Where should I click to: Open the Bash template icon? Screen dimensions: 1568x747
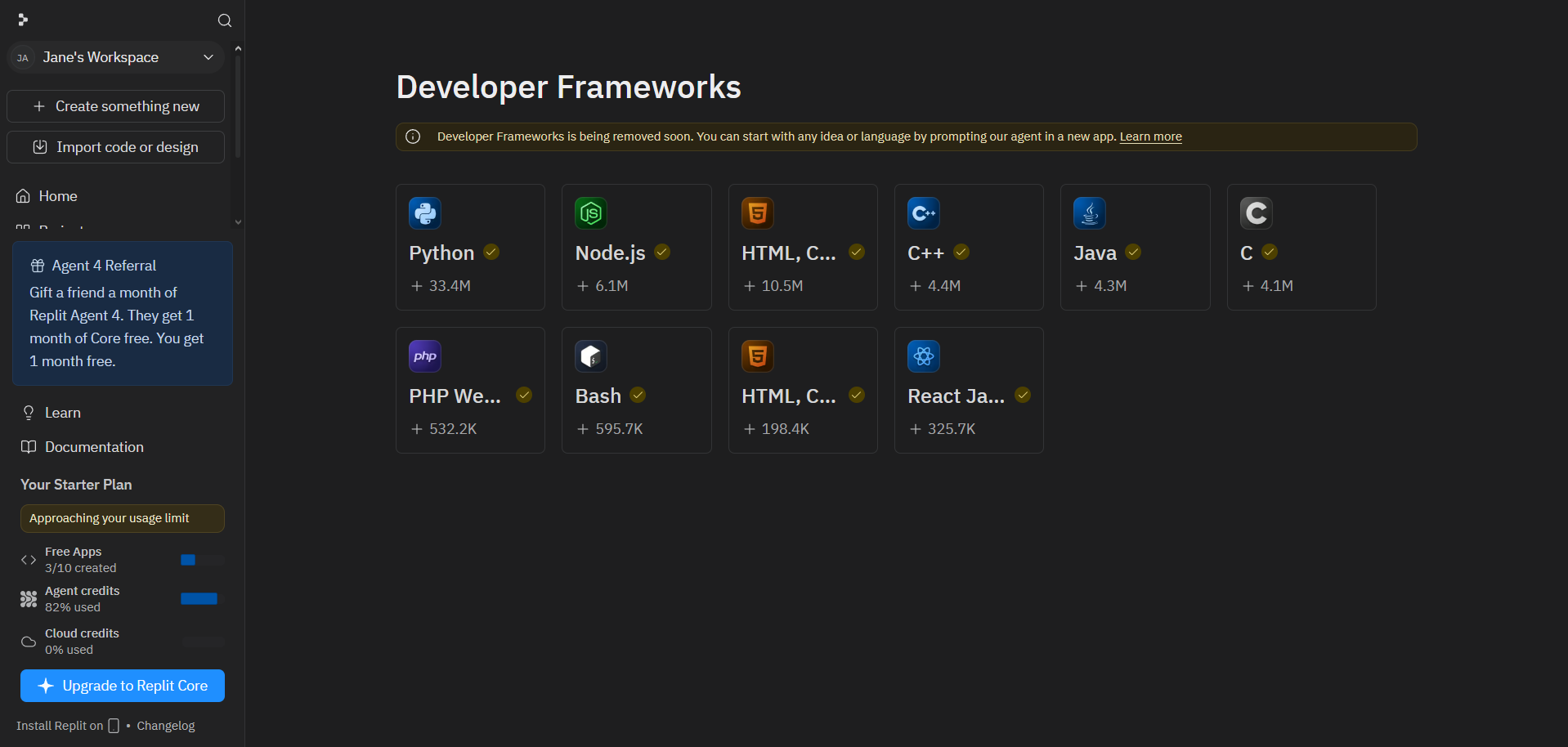click(x=590, y=356)
